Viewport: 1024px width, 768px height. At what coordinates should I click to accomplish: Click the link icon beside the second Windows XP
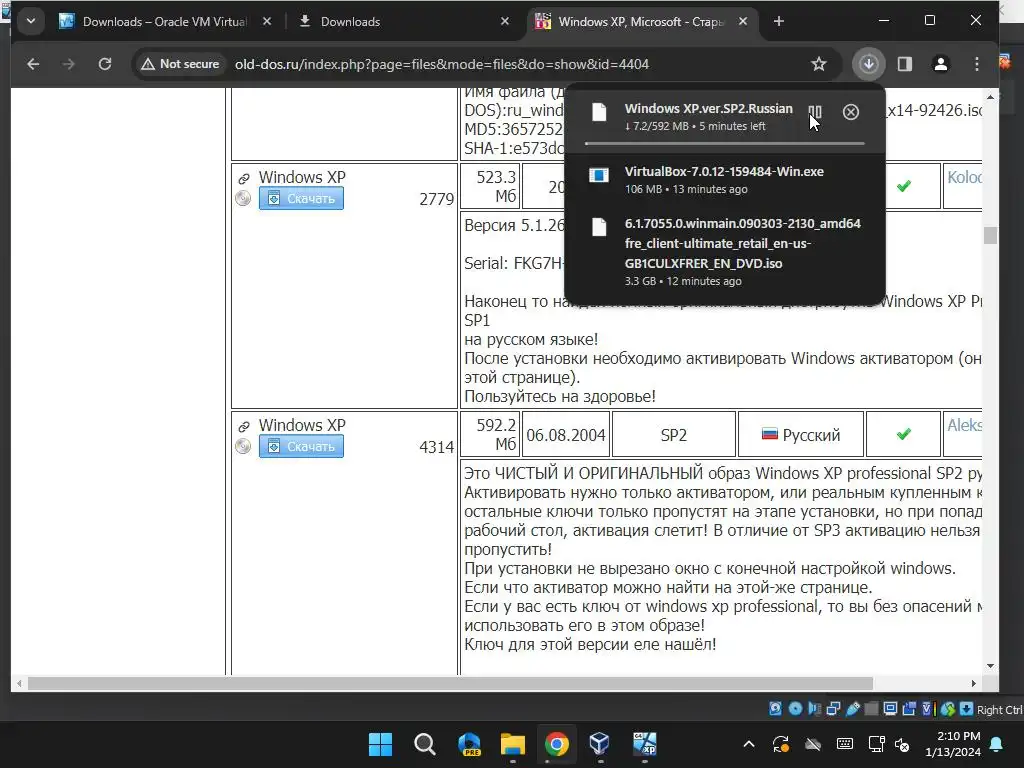point(244,426)
